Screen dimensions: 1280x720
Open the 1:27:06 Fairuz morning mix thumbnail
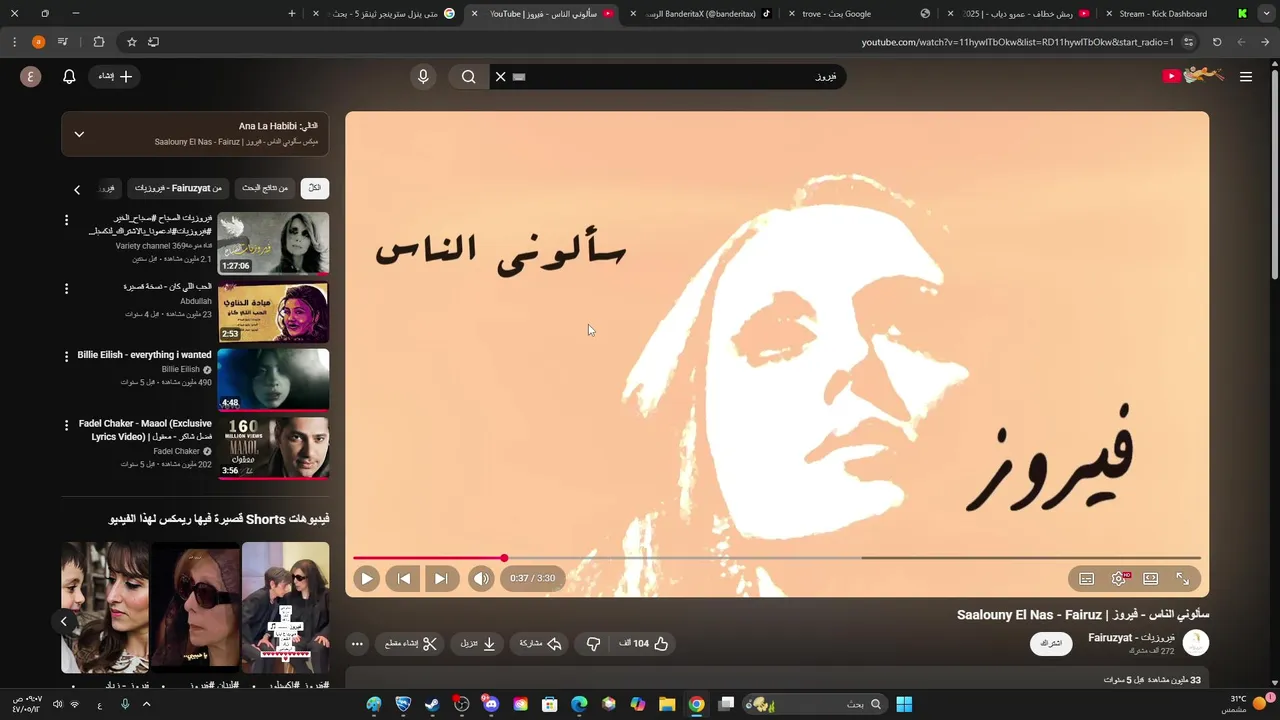pos(273,243)
